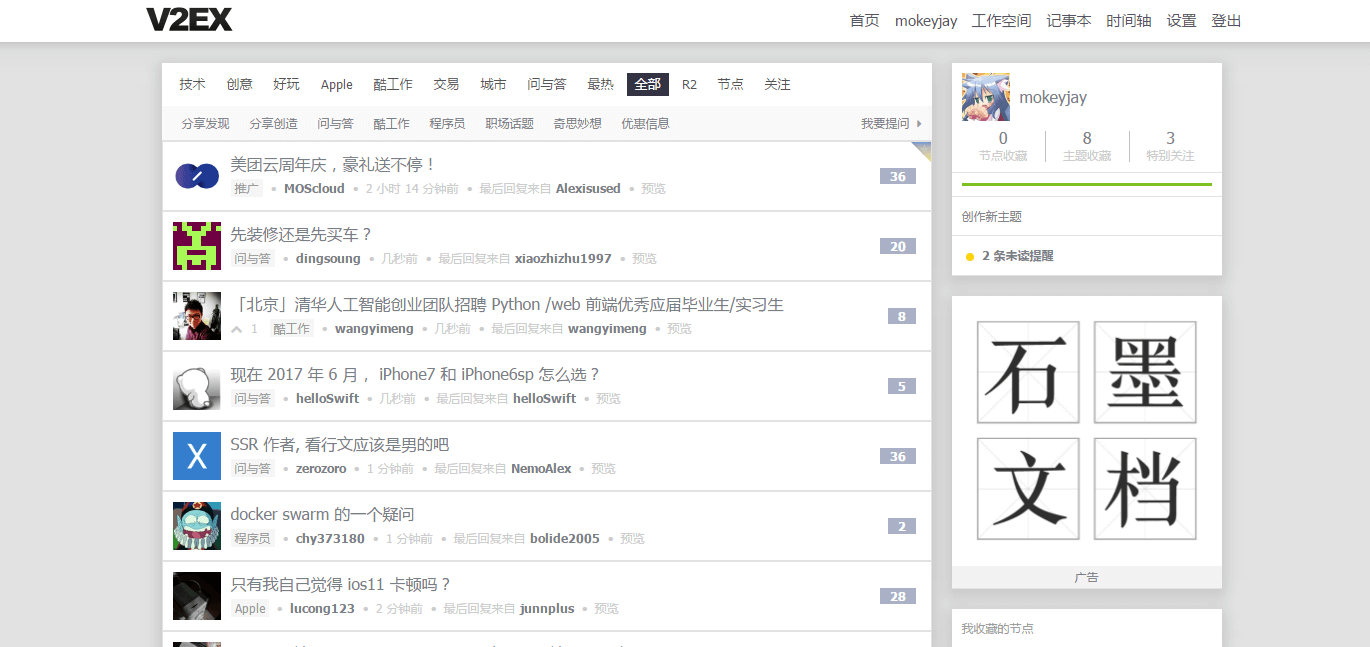Click the 石墨文档 advertisement image
Image resolution: width=1370 pixels, height=647 pixels.
[x=1087, y=431]
